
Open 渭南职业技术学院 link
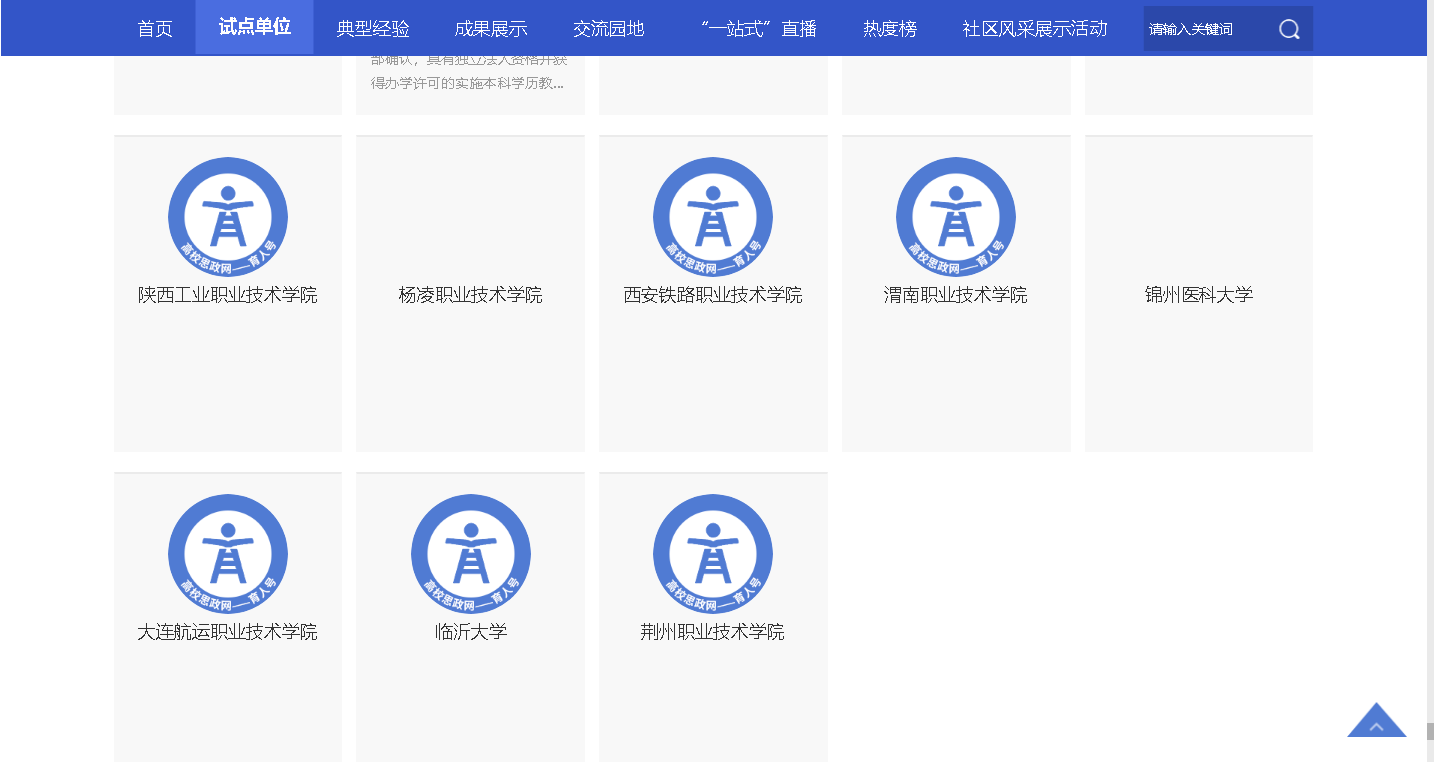pos(956,295)
